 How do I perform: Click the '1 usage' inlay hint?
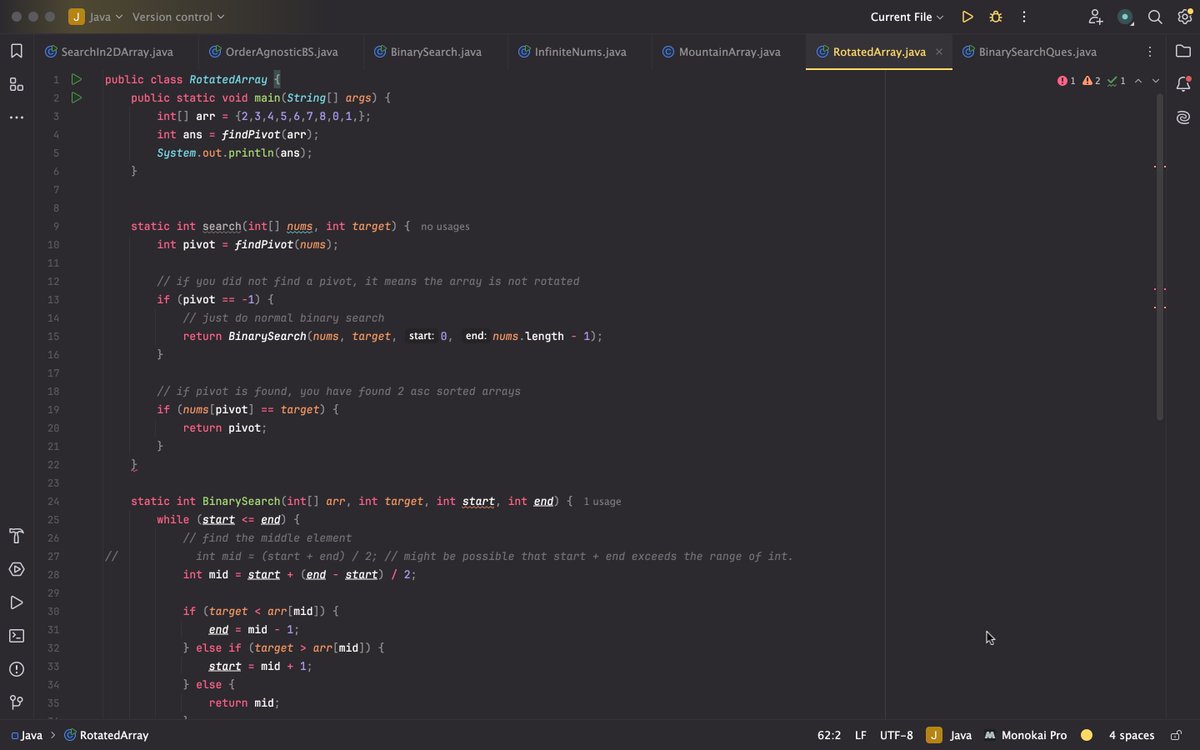click(x=603, y=502)
